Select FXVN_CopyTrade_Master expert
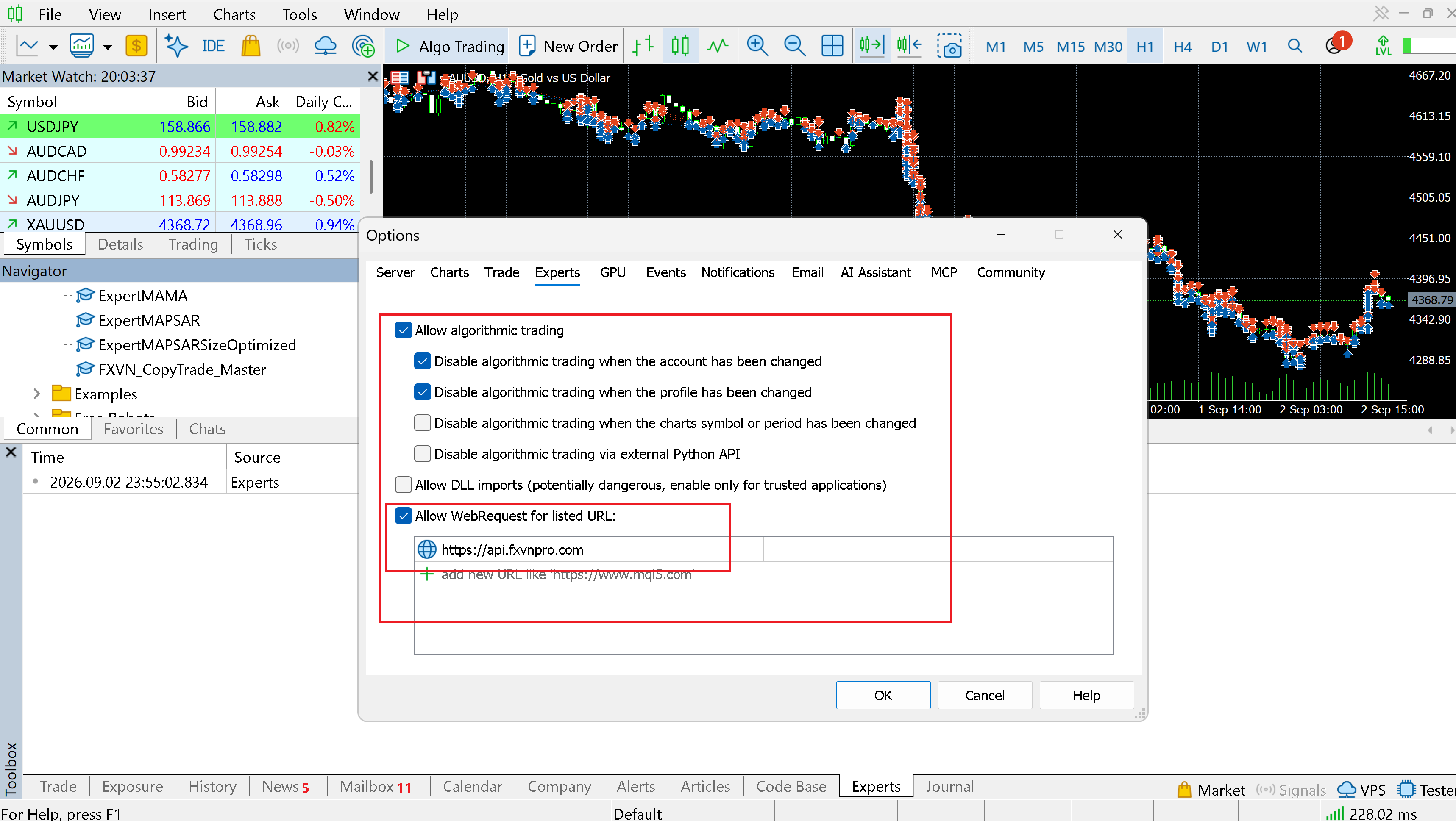This screenshot has height=821, width=1456. click(x=181, y=369)
